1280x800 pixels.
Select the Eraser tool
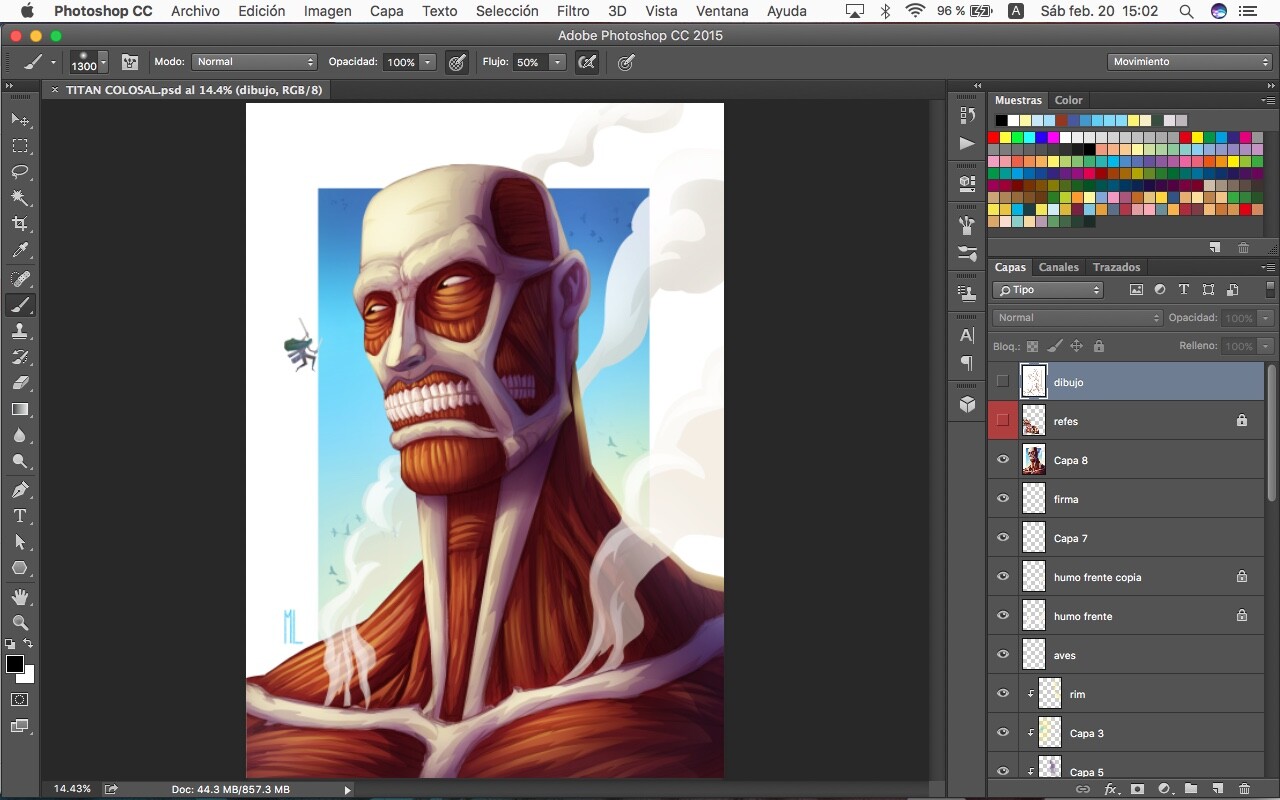click(20, 383)
